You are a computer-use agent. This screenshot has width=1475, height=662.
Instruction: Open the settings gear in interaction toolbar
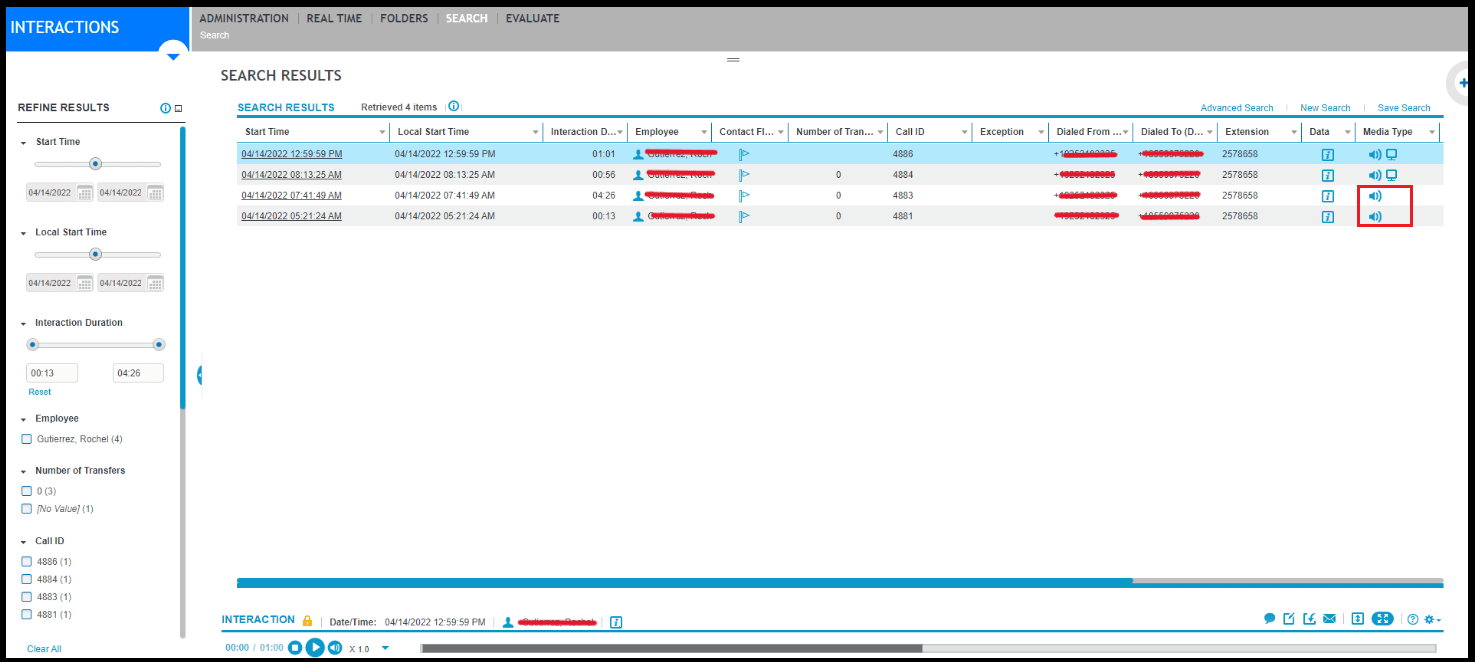point(1431,619)
